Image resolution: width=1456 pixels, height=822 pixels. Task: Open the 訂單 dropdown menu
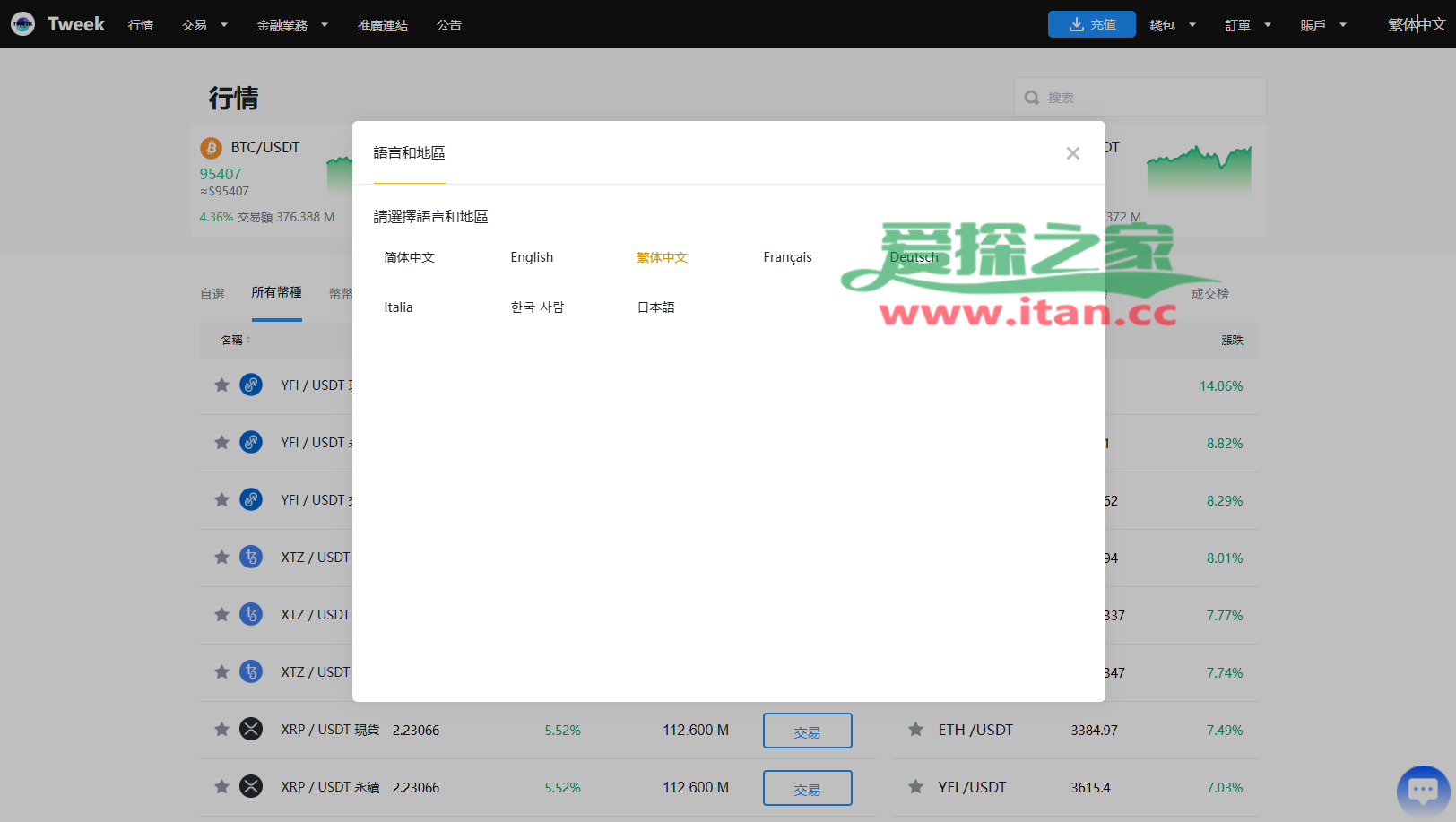pyautogui.click(x=1247, y=25)
